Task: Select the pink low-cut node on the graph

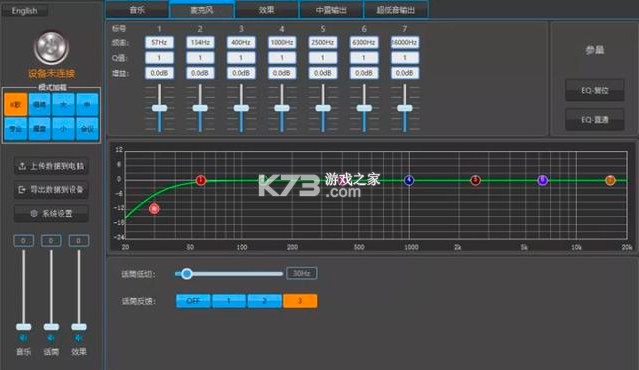Action: point(154,209)
